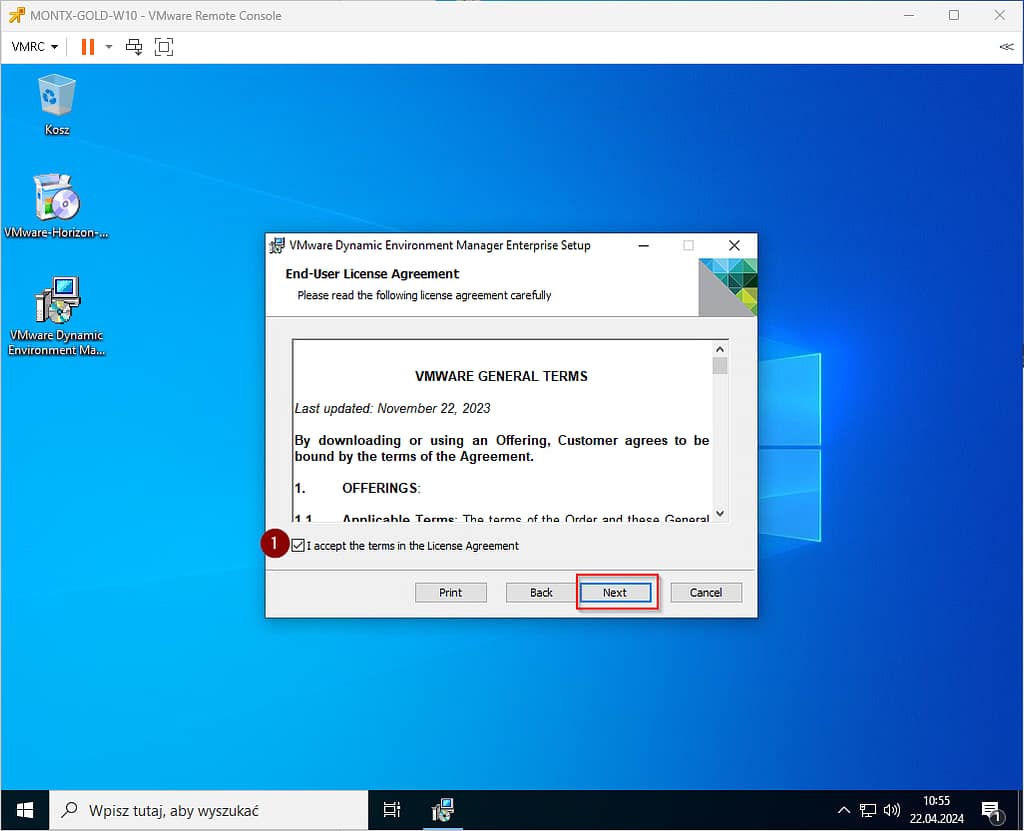1024x831 pixels.
Task: Click the Print button for license
Action: (x=451, y=593)
